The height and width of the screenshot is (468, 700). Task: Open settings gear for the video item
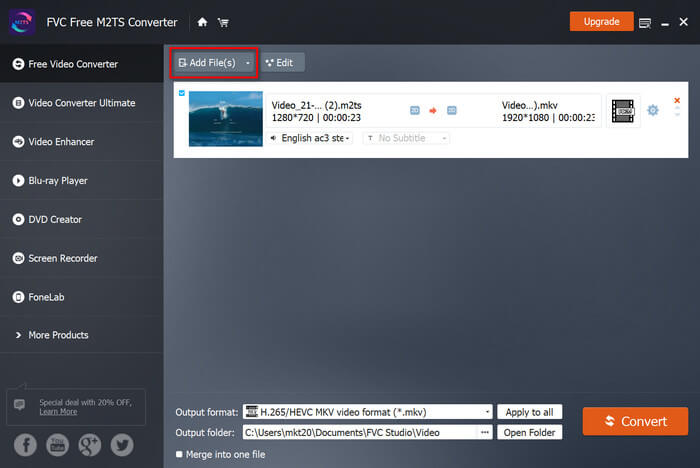(x=653, y=110)
